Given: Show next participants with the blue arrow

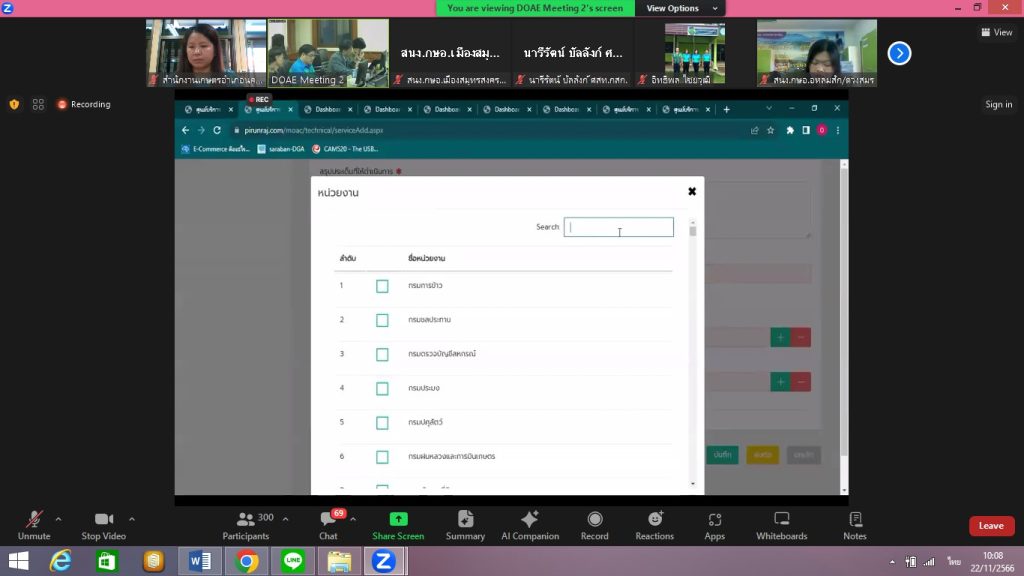Looking at the screenshot, I should click(899, 53).
